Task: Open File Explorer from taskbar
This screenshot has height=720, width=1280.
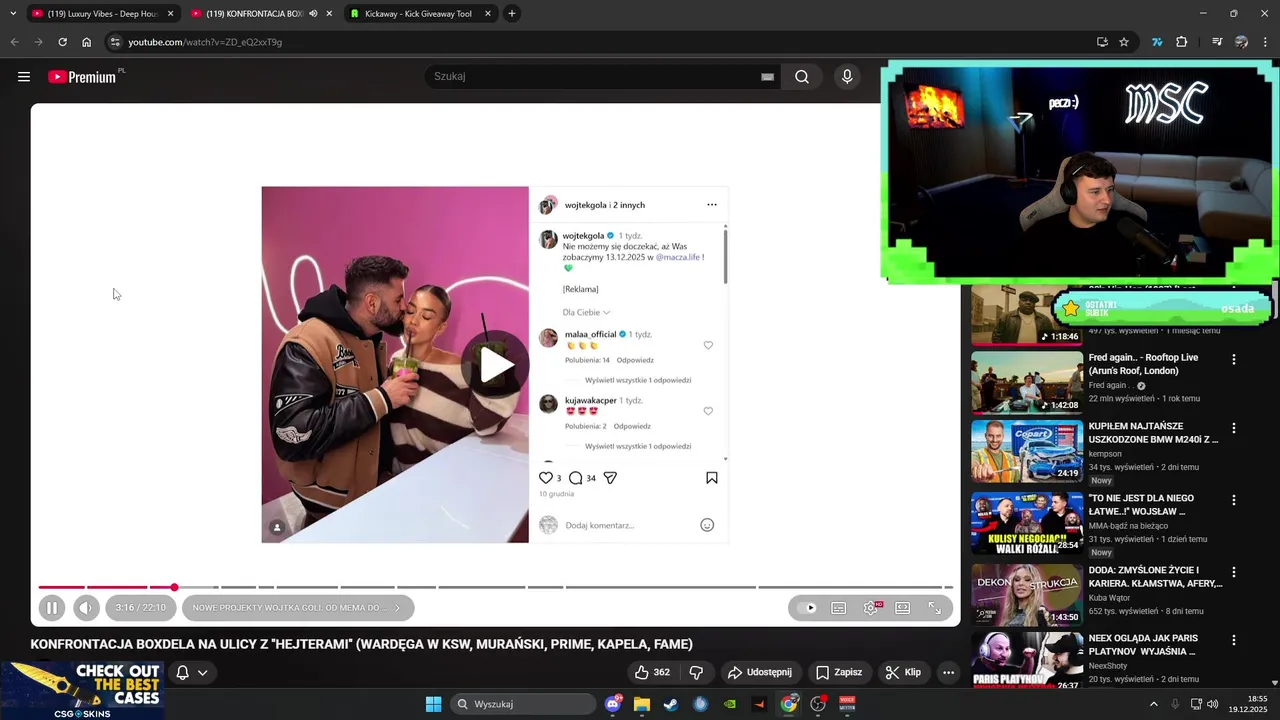Action: click(642, 704)
